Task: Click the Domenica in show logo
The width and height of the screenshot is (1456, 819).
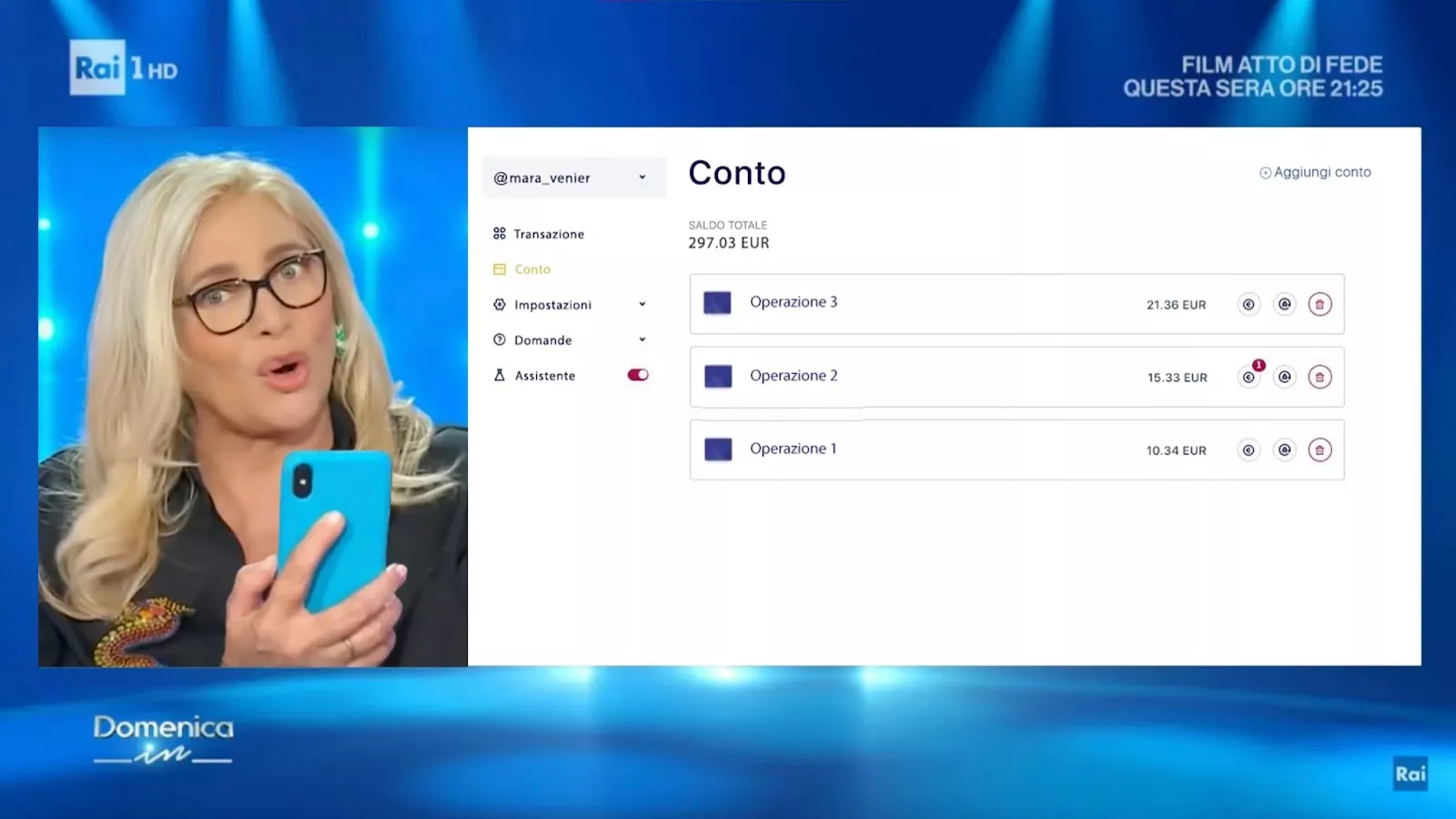Action: click(x=163, y=739)
